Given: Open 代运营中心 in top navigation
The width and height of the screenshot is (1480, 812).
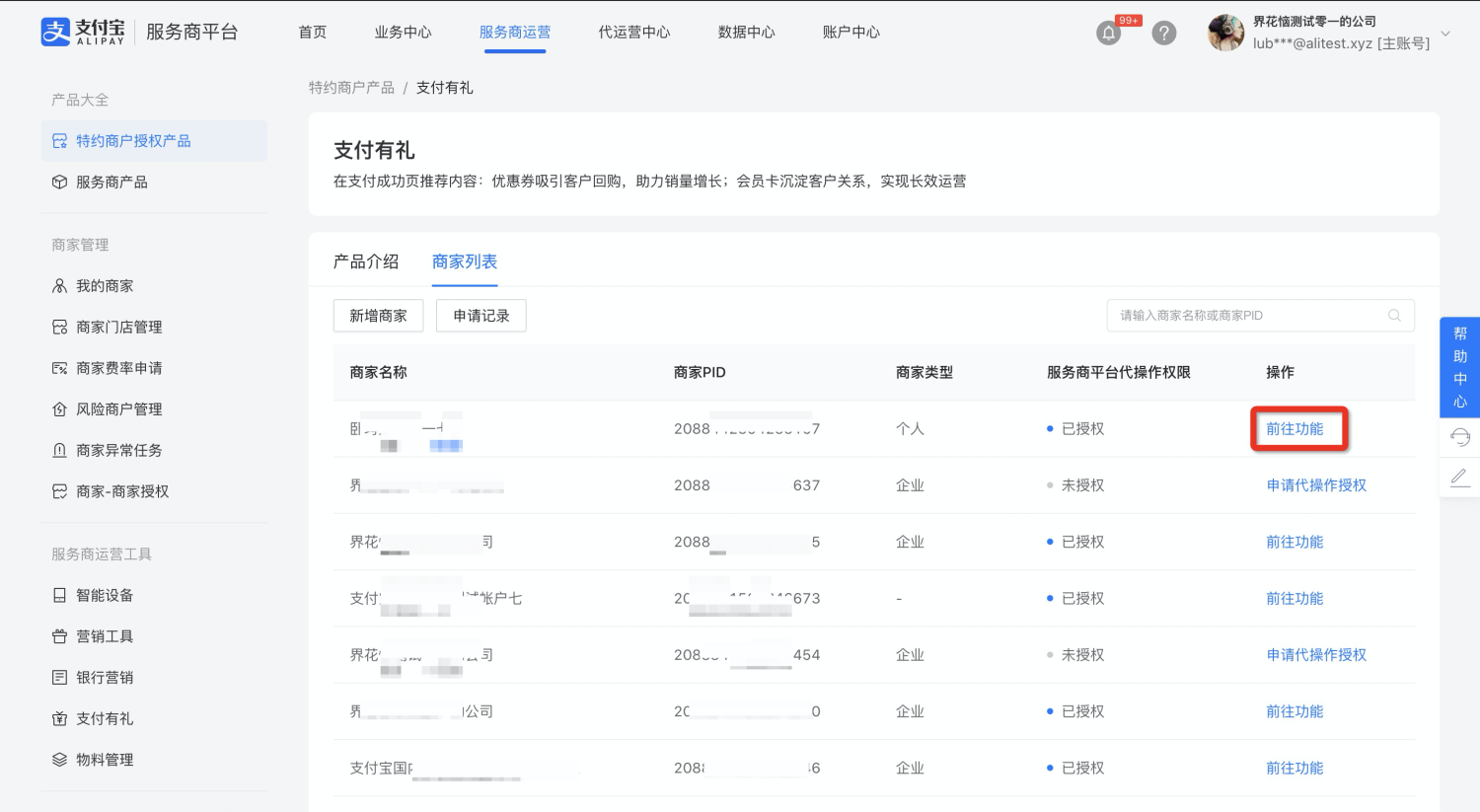Looking at the screenshot, I should (x=634, y=33).
